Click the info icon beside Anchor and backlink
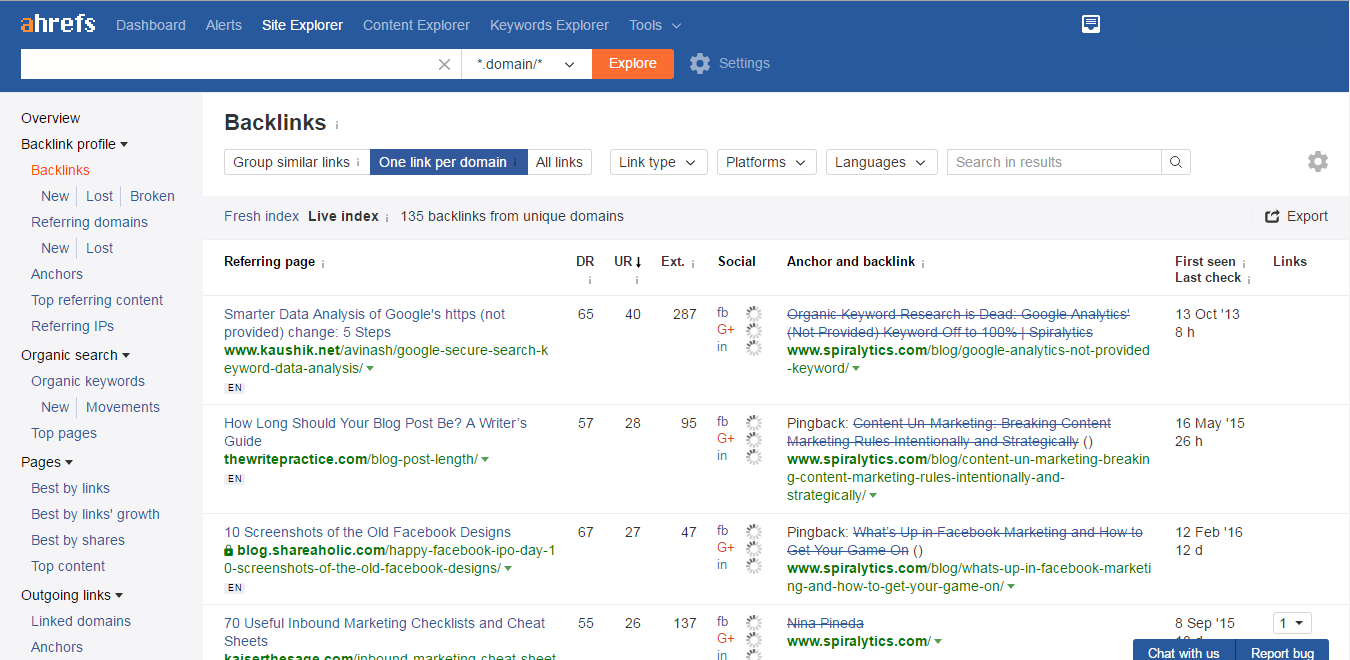Image resolution: width=1350 pixels, height=660 pixels. pyautogui.click(x=923, y=263)
